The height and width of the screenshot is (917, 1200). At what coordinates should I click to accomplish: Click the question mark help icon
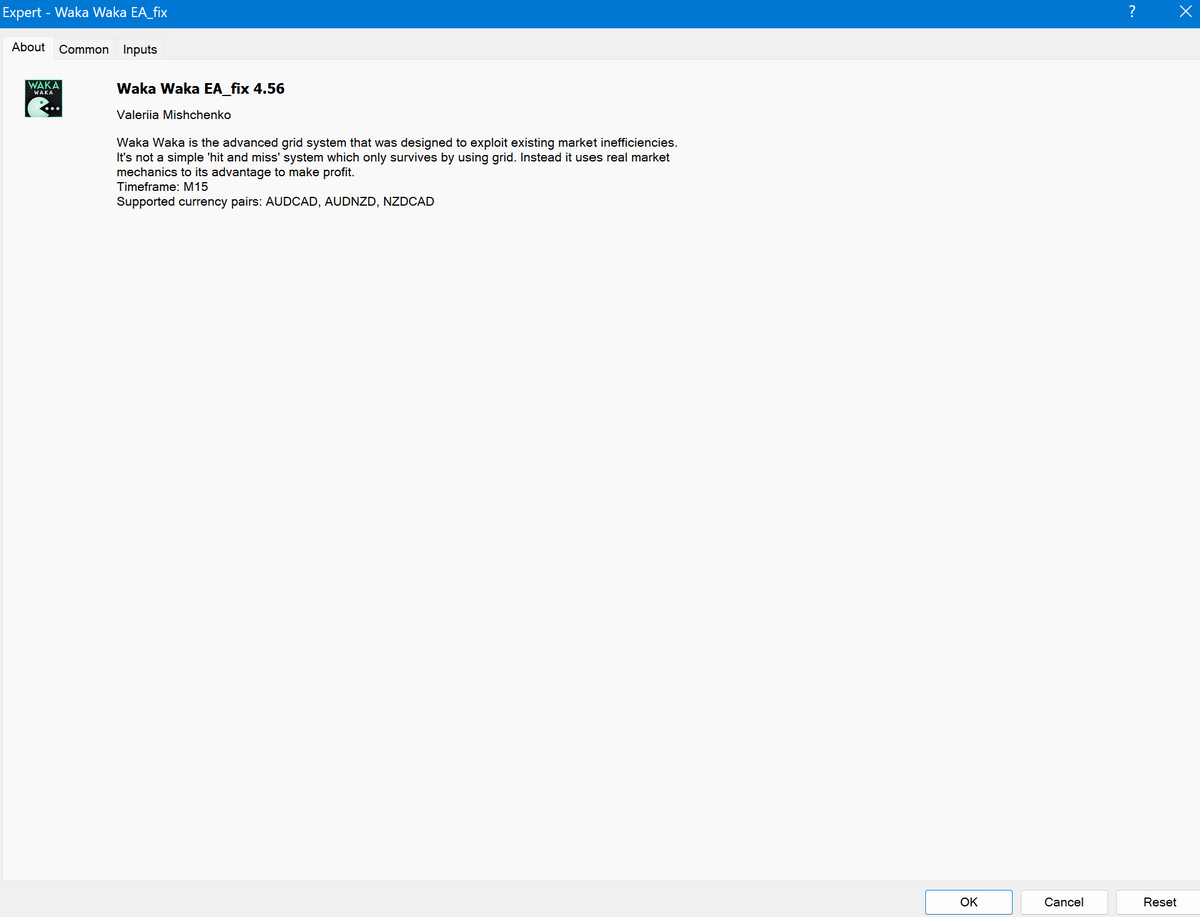pyautogui.click(x=1131, y=12)
